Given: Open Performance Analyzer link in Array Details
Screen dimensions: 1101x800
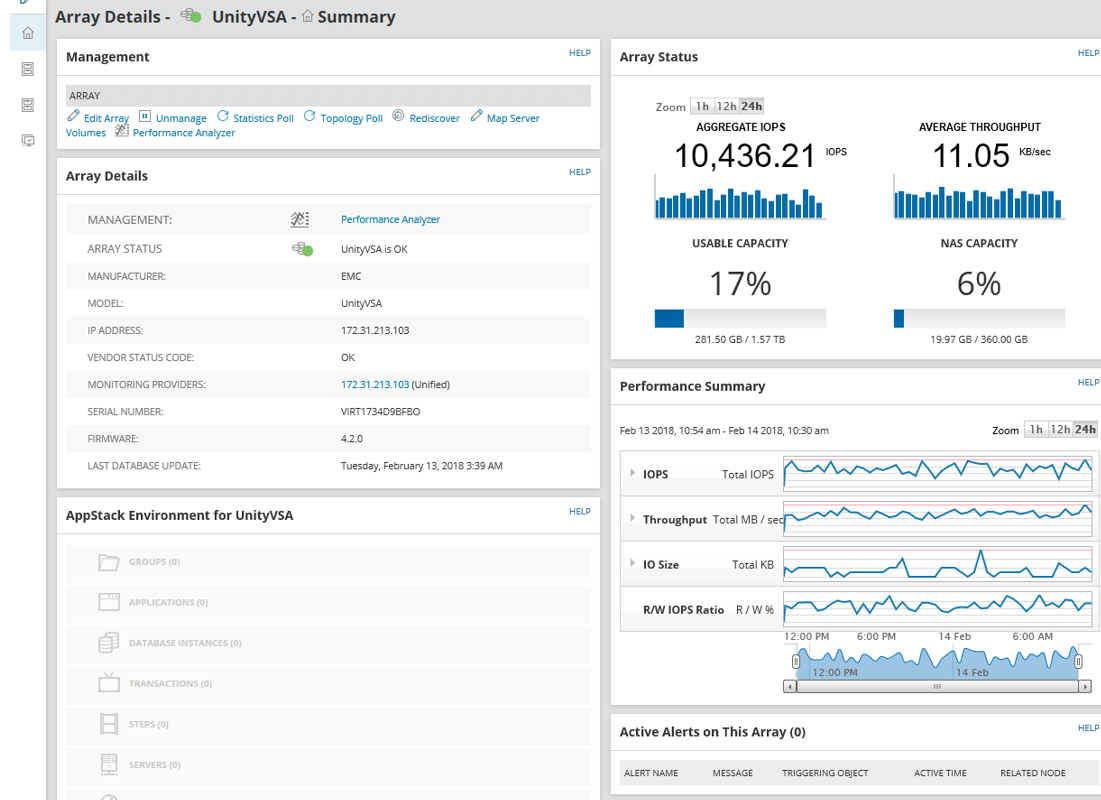Looking at the screenshot, I should (x=390, y=220).
